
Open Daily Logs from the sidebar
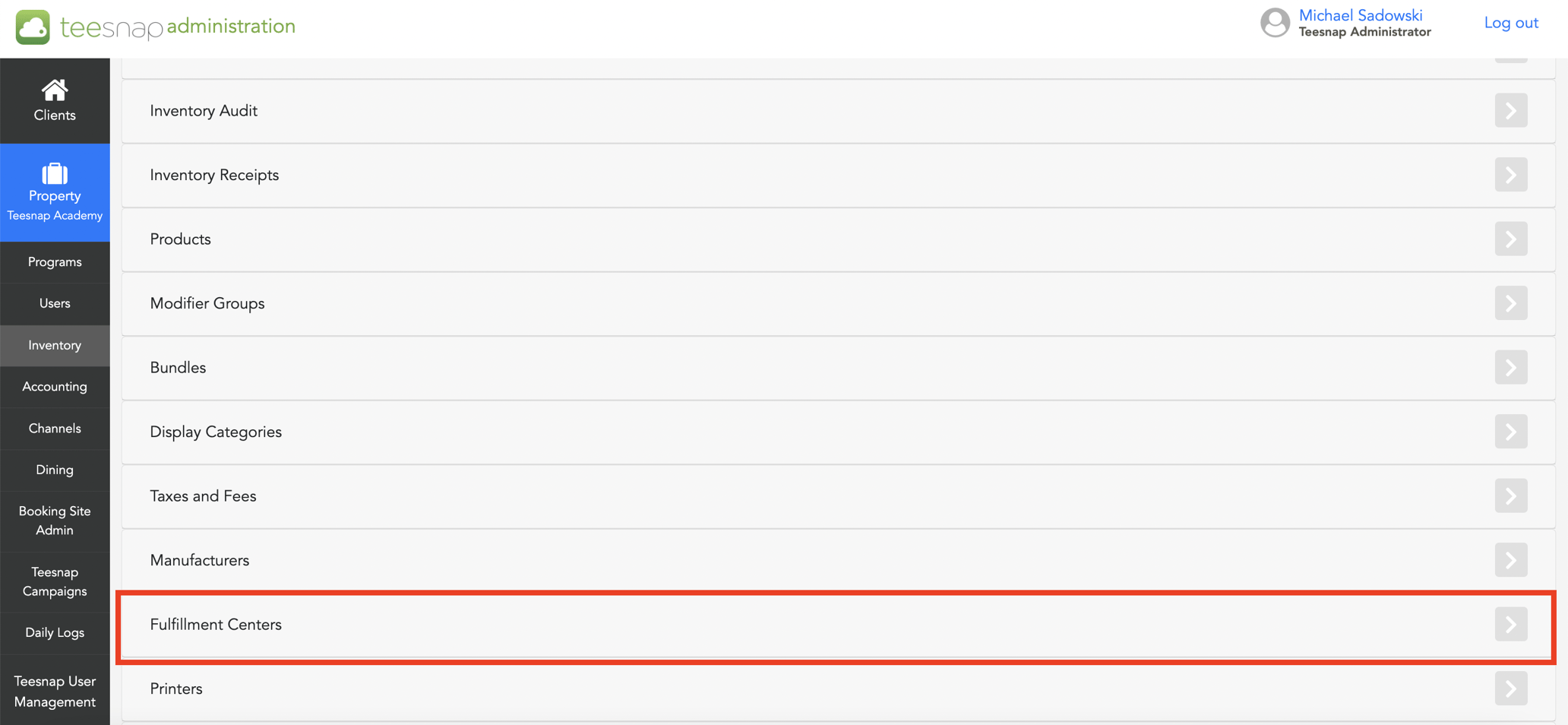55,632
